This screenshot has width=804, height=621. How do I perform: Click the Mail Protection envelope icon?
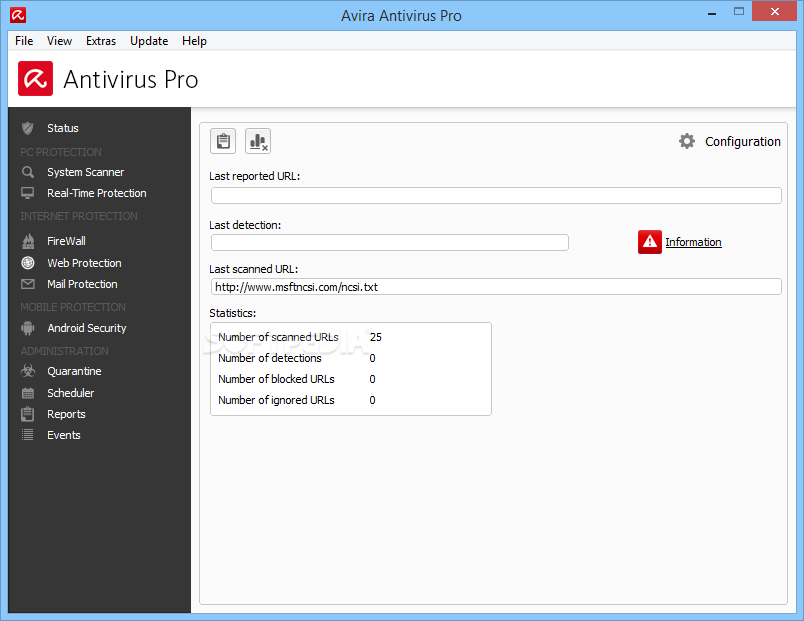[28, 284]
